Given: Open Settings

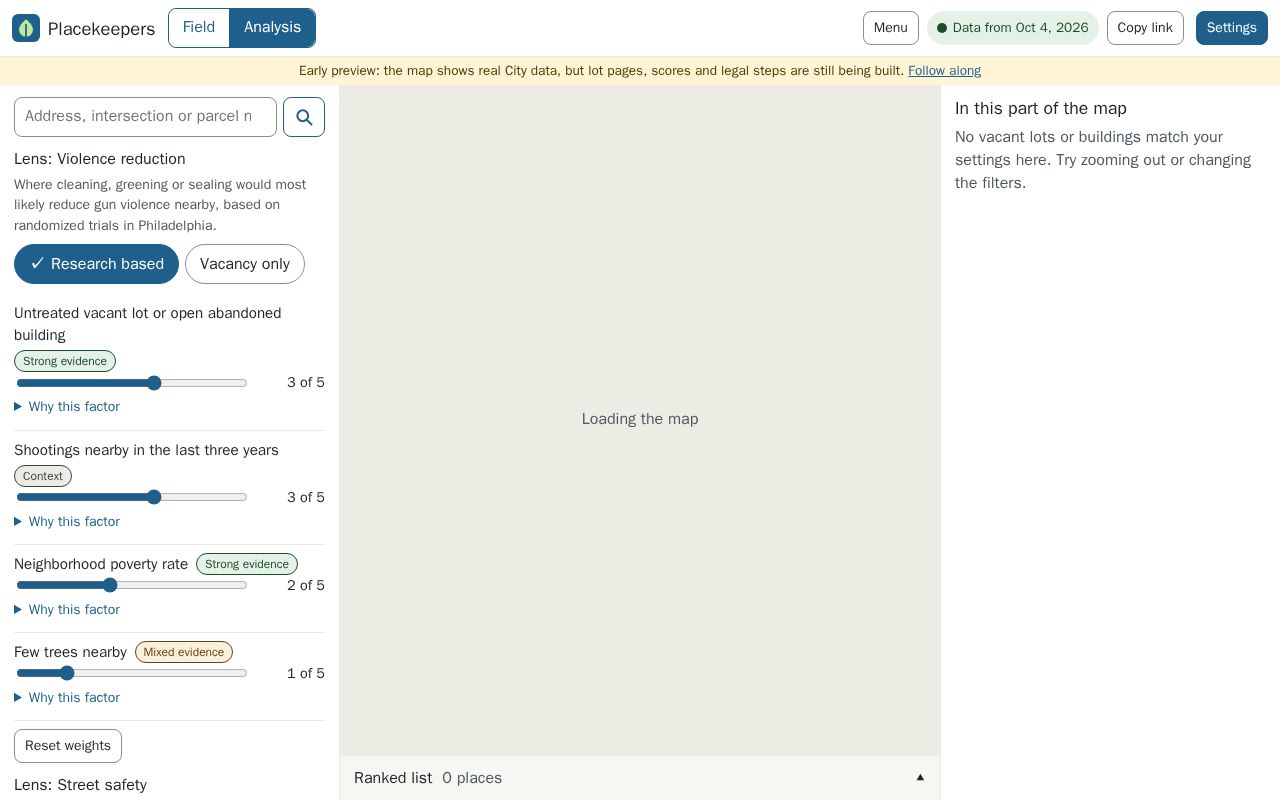Looking at the screenshot, I should pos(1232,28).
